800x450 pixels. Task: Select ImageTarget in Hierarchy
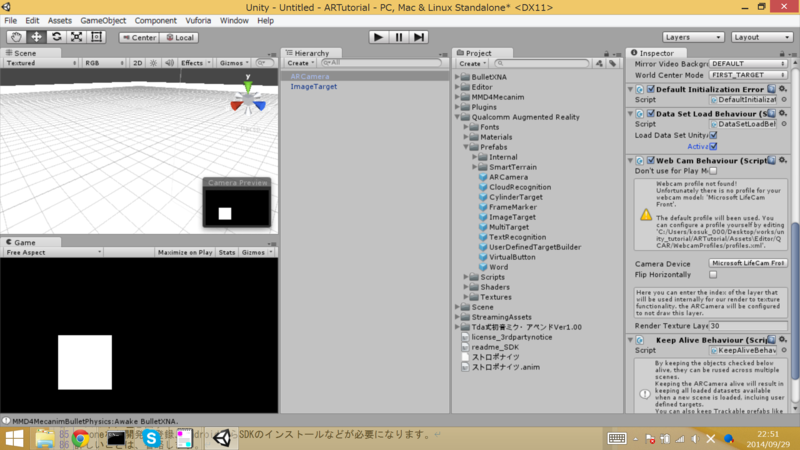314,87
